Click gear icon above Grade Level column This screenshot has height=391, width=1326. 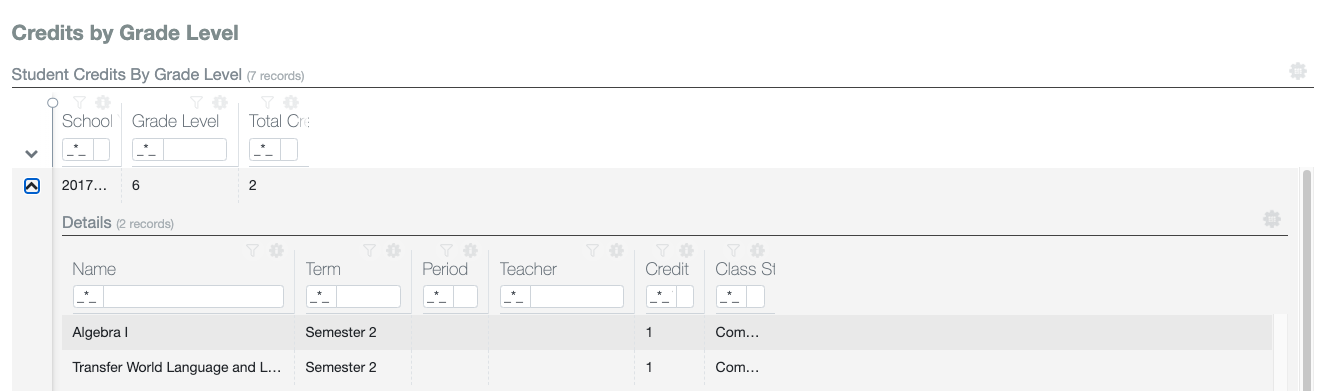tap(220, 103)
